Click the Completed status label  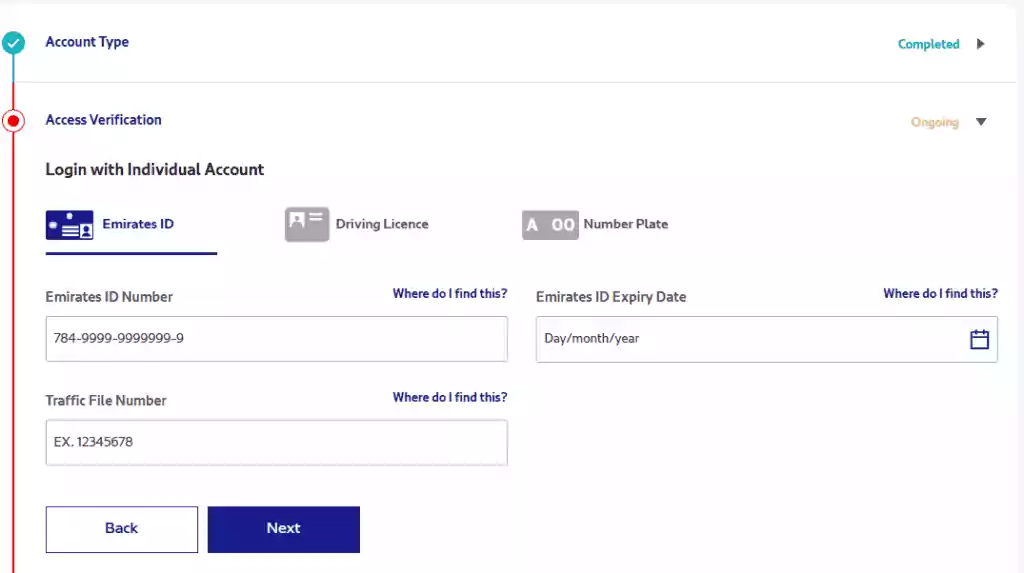[928, 44]
